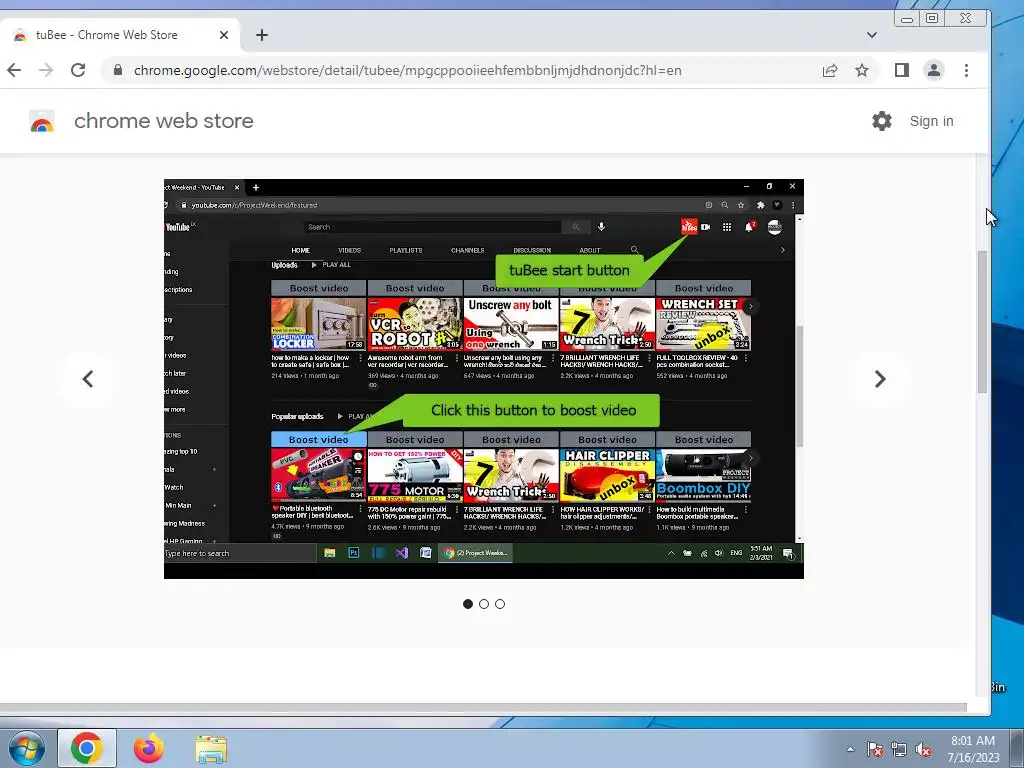
Task: Open the taskbar clock showing 8:01 AM
Action: tap(973, 749)
